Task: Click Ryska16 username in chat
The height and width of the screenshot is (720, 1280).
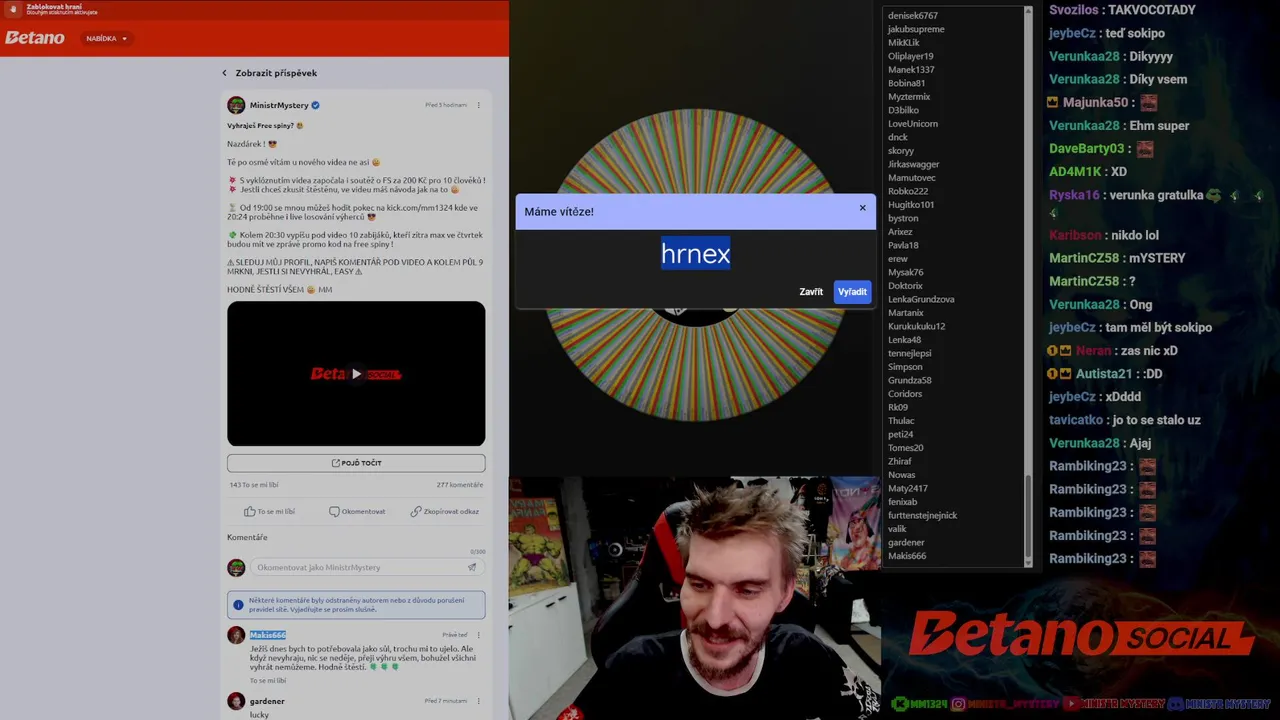Action: pyautogui.click(x=1074, y=195)
